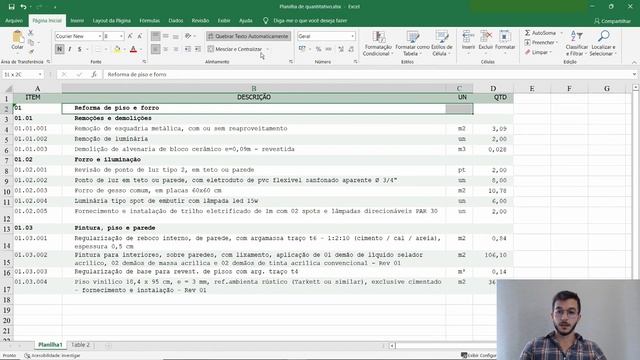Click the insert function fx icon
Image resolution: width=640 pixels, height=360 pixels.
point(94,74)
